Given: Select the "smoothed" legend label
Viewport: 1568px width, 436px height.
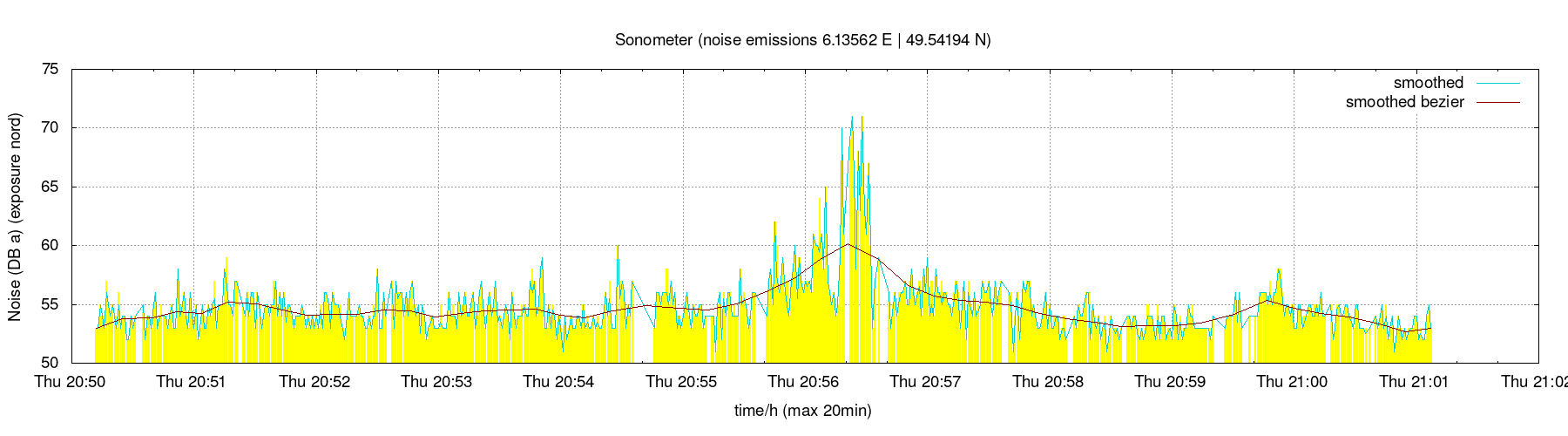Looking at the screenshot, I should pyautogui.click(x=1428, y=83).
